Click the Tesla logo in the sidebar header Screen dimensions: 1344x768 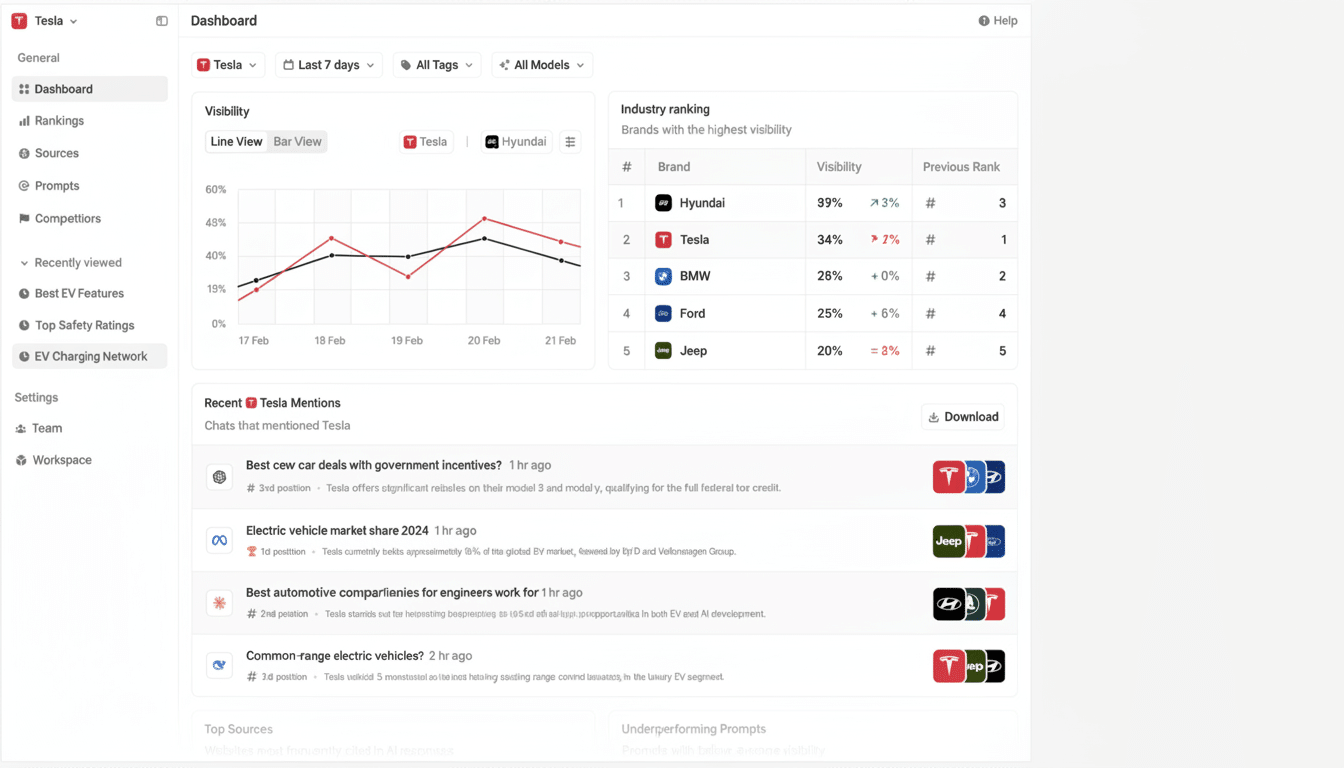[x=18, y=20]
